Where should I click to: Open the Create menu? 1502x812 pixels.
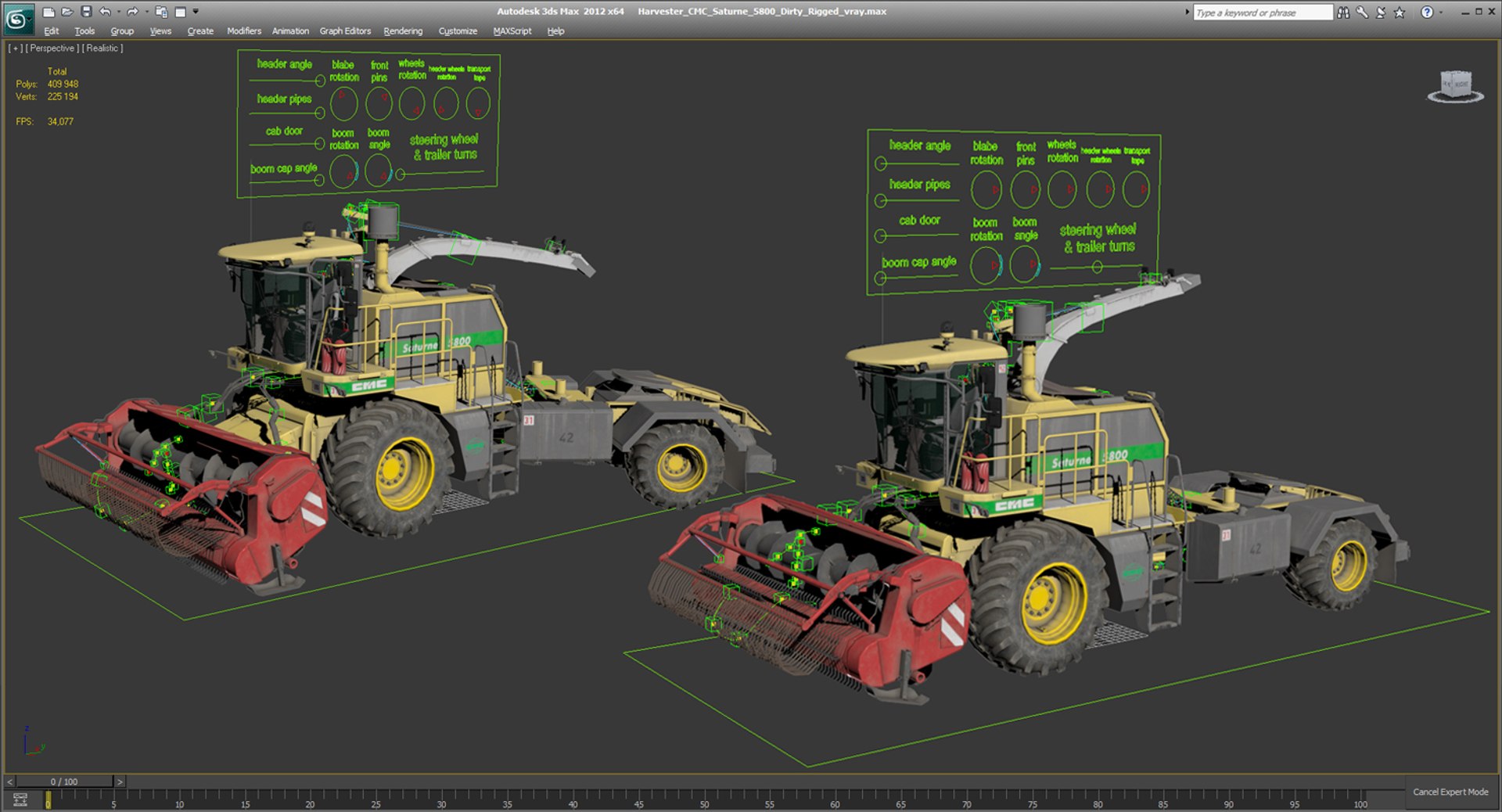200,31
